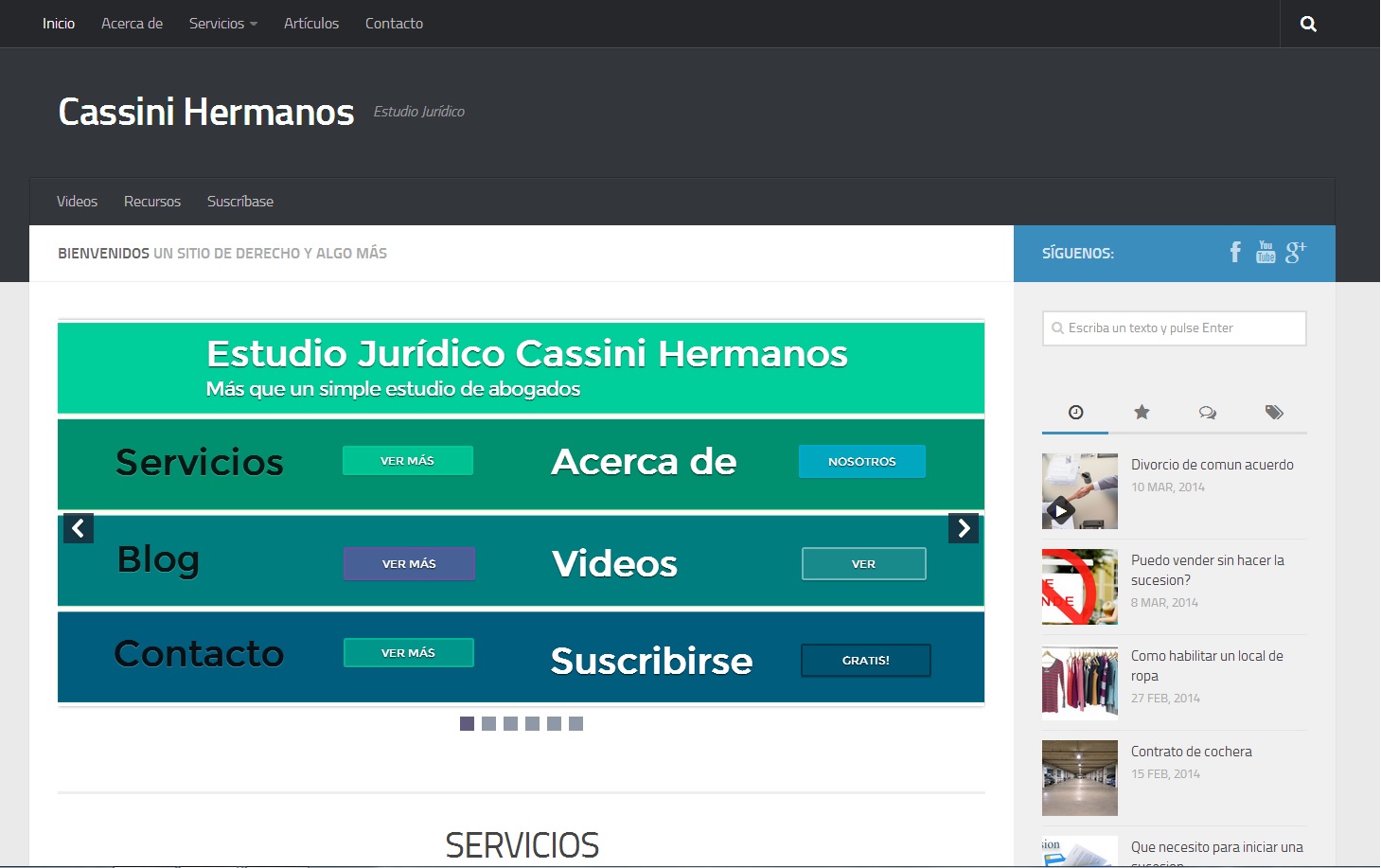
Task: Open the Google Plus follow icon
Action: (1296, 252)
